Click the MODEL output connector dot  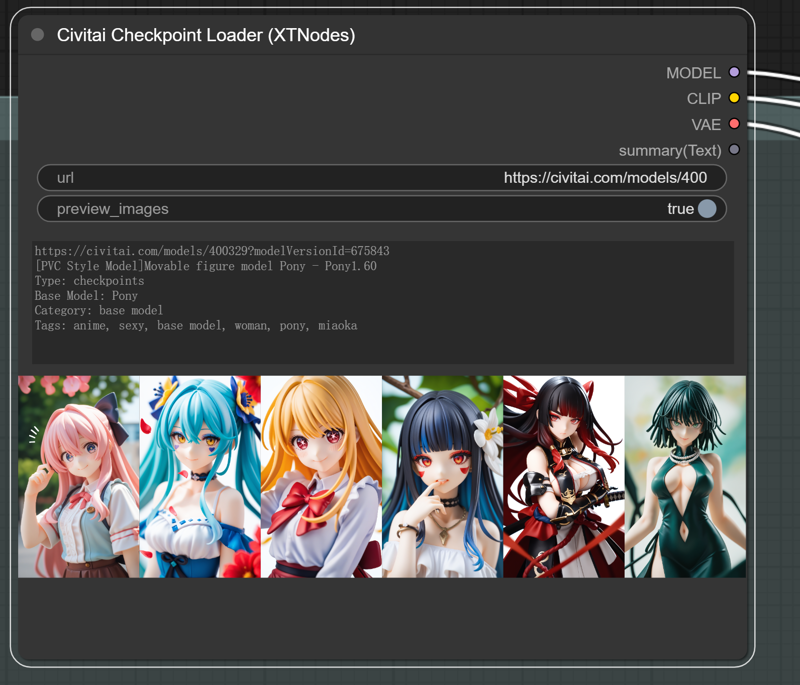(734, 72)
